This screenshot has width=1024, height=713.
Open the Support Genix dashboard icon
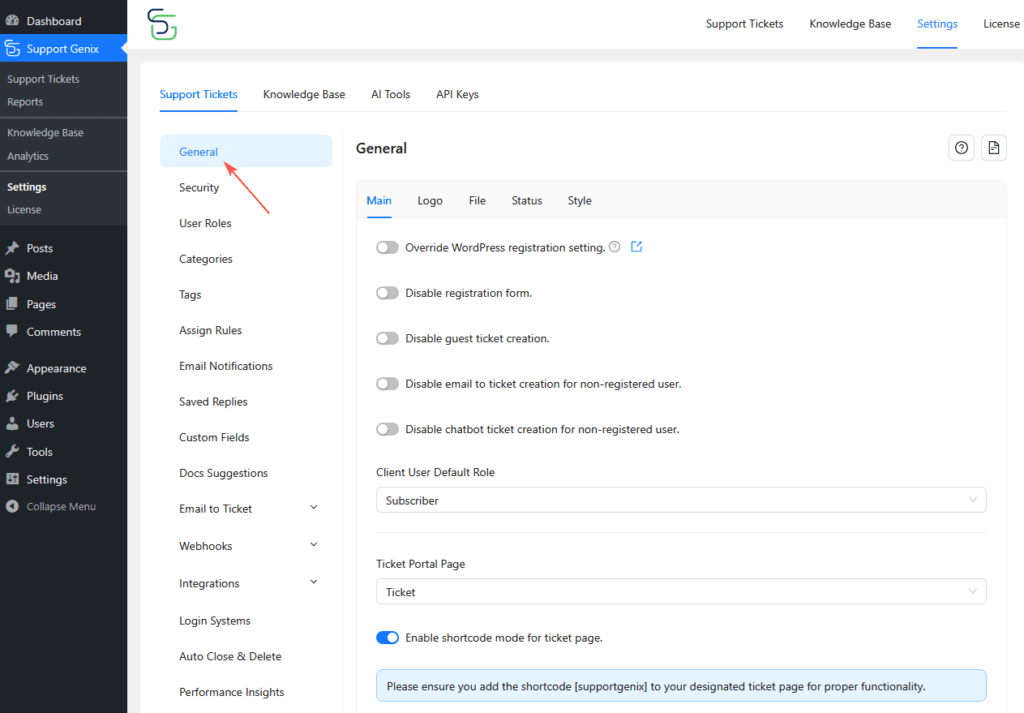14,47
